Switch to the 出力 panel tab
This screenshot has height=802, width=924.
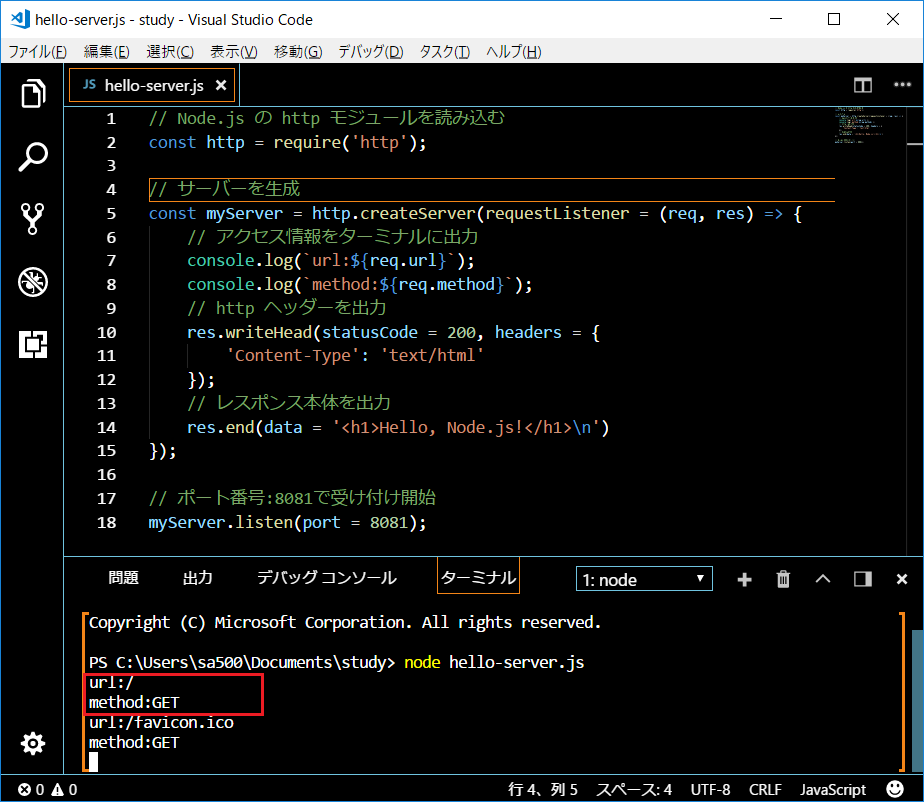[197, 576]
